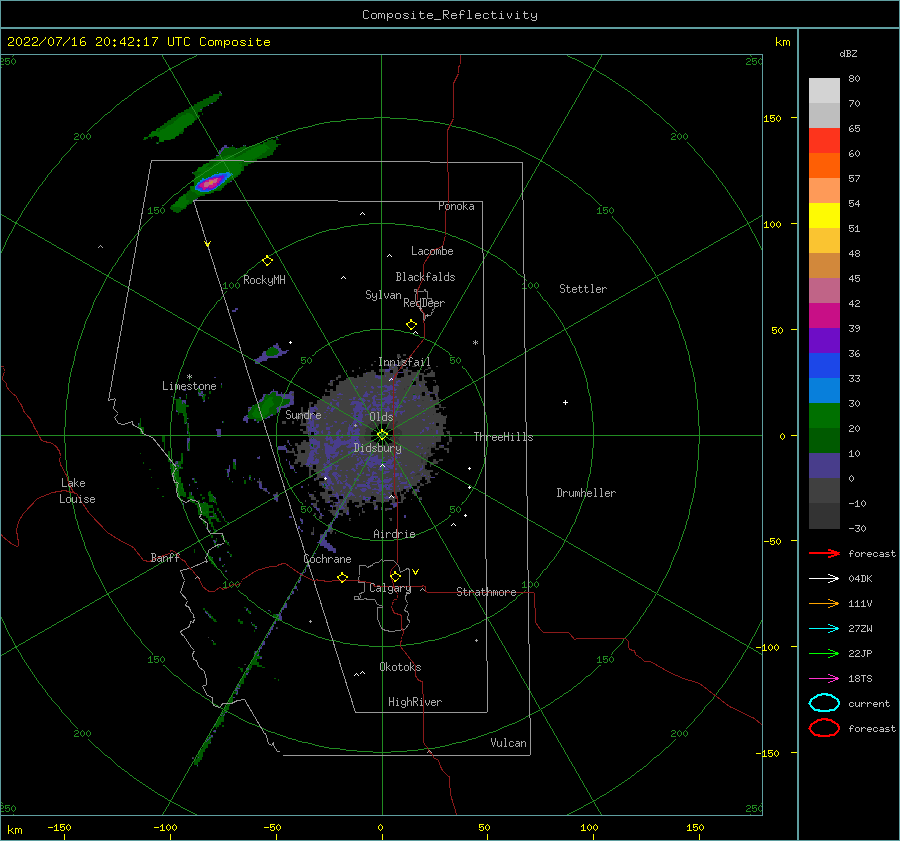Click the dBZ legend heading
The image size is (900, 841).
[848, 53]
